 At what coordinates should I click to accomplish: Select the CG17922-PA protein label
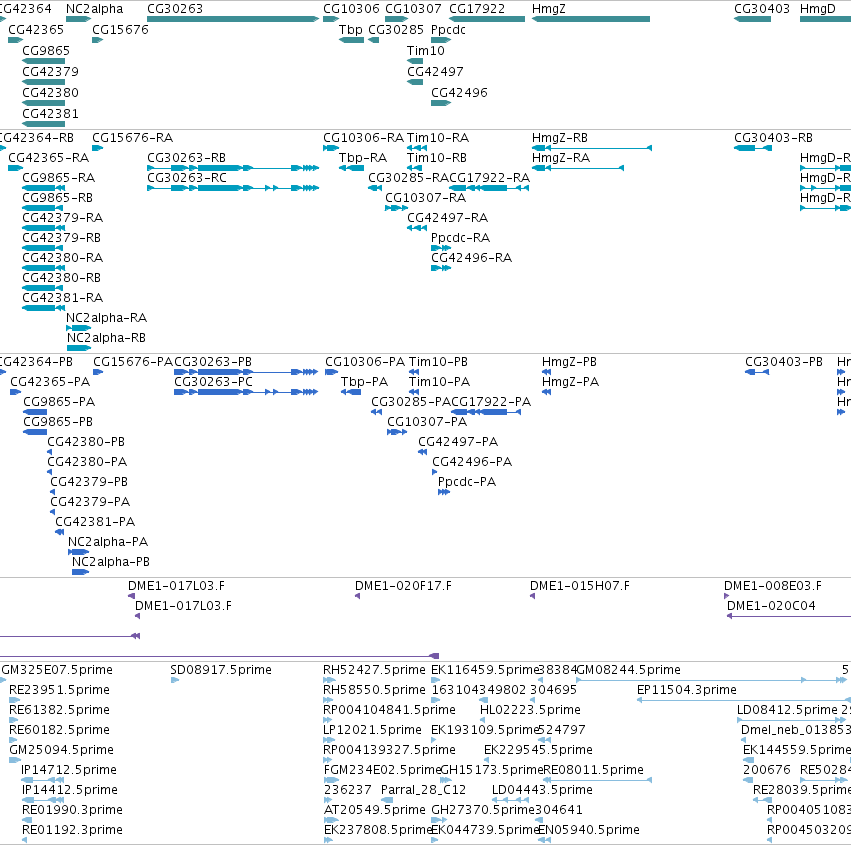click(491, 402)
